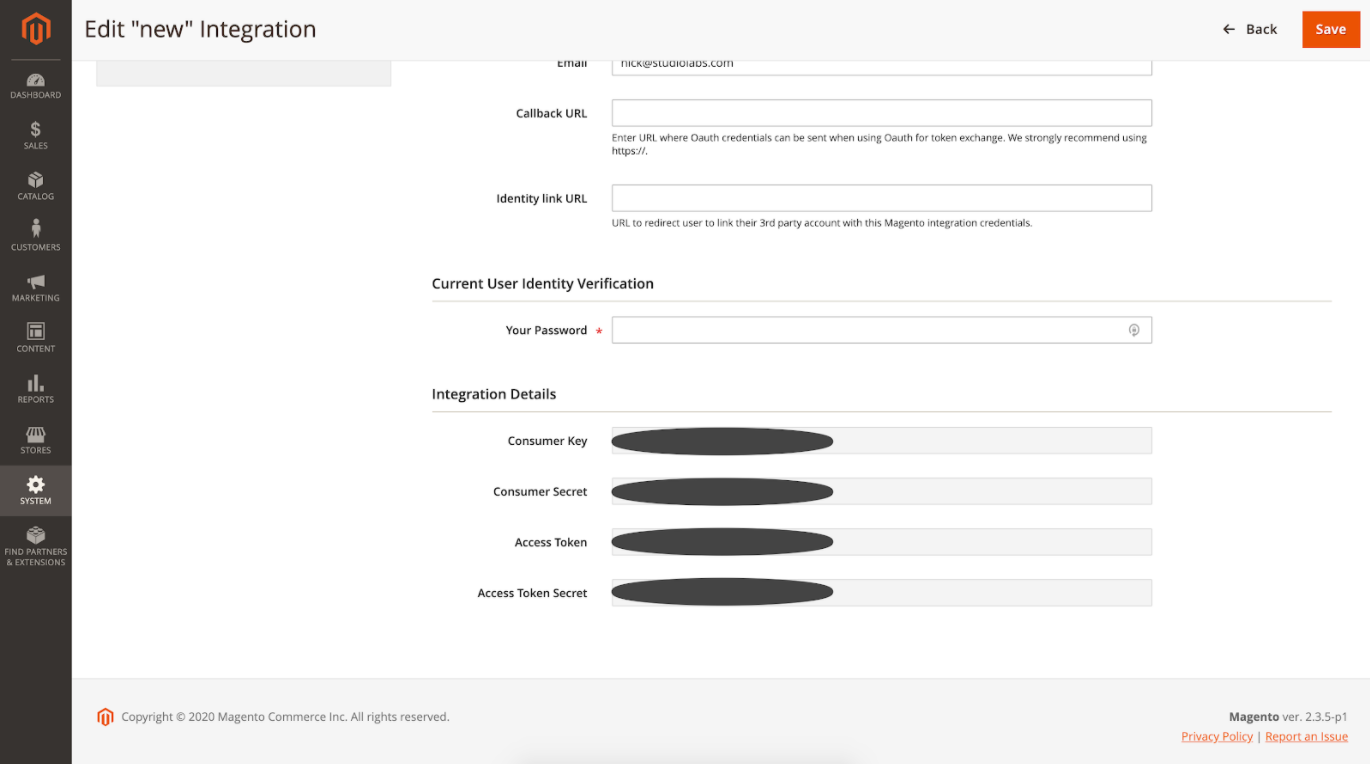Focus the Email input field

click(882, 66)
